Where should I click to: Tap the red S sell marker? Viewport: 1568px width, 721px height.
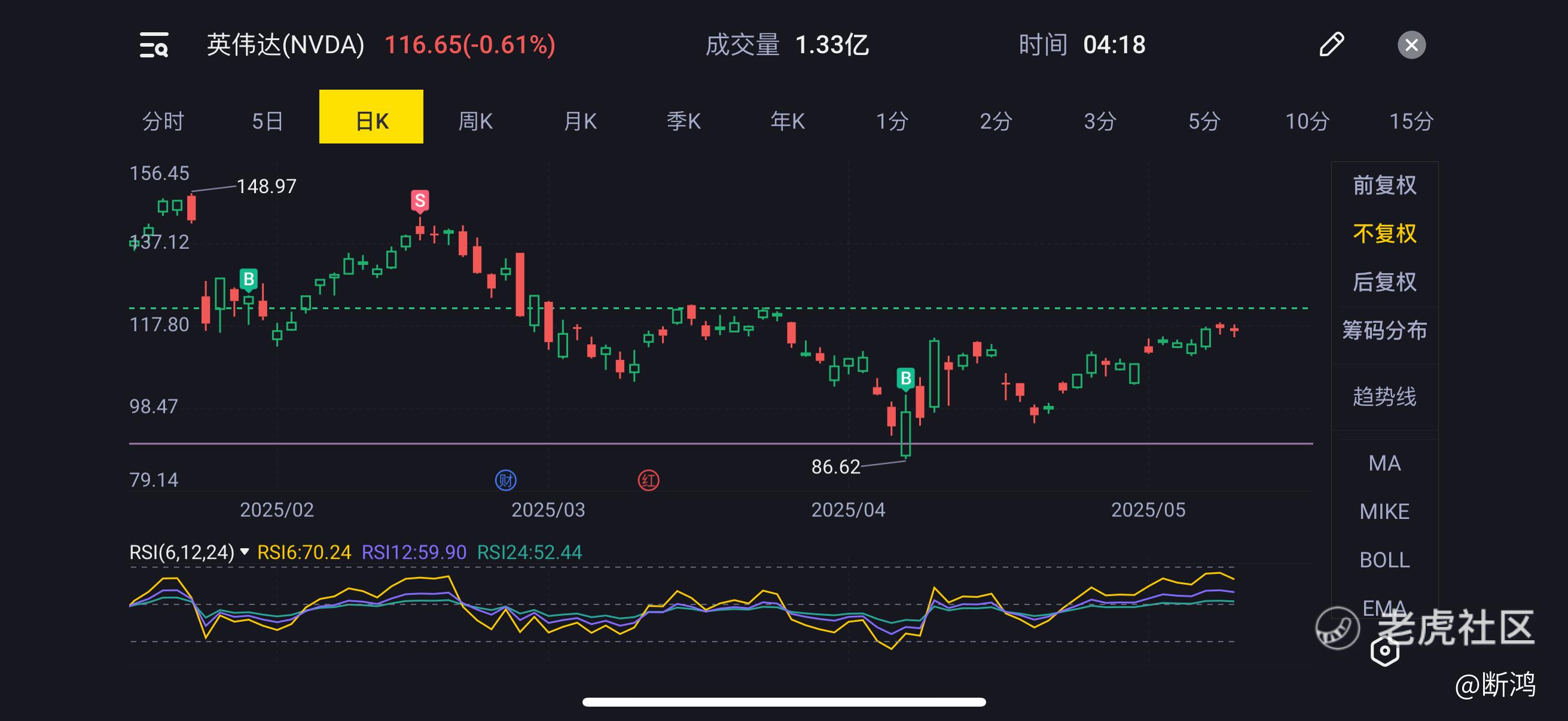(419, 201)
